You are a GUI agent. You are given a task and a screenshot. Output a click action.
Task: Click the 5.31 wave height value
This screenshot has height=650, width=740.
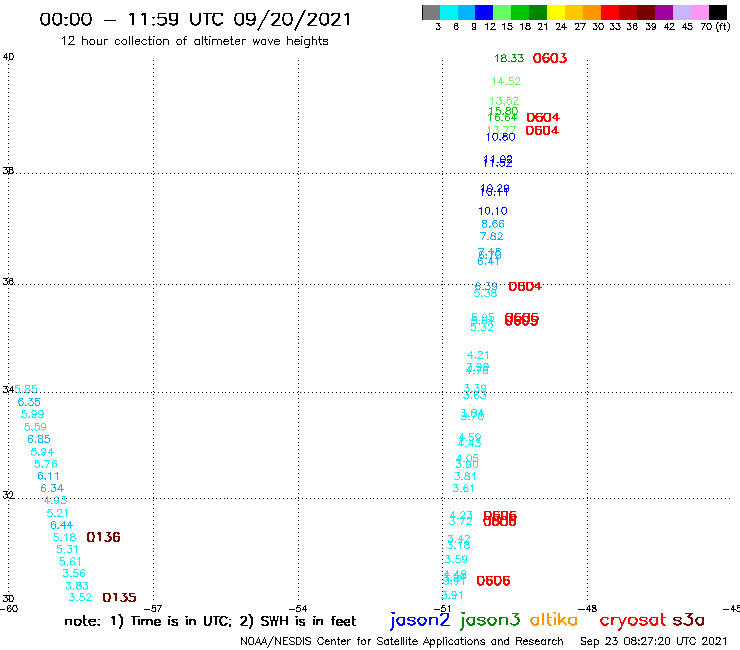point(67,549)
